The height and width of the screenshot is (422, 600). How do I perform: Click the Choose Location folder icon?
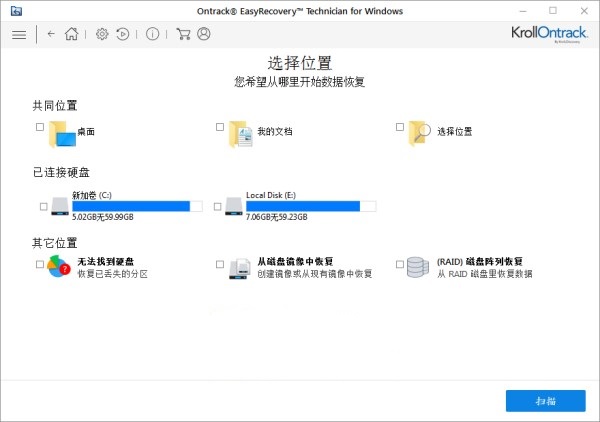pos(420,133)
